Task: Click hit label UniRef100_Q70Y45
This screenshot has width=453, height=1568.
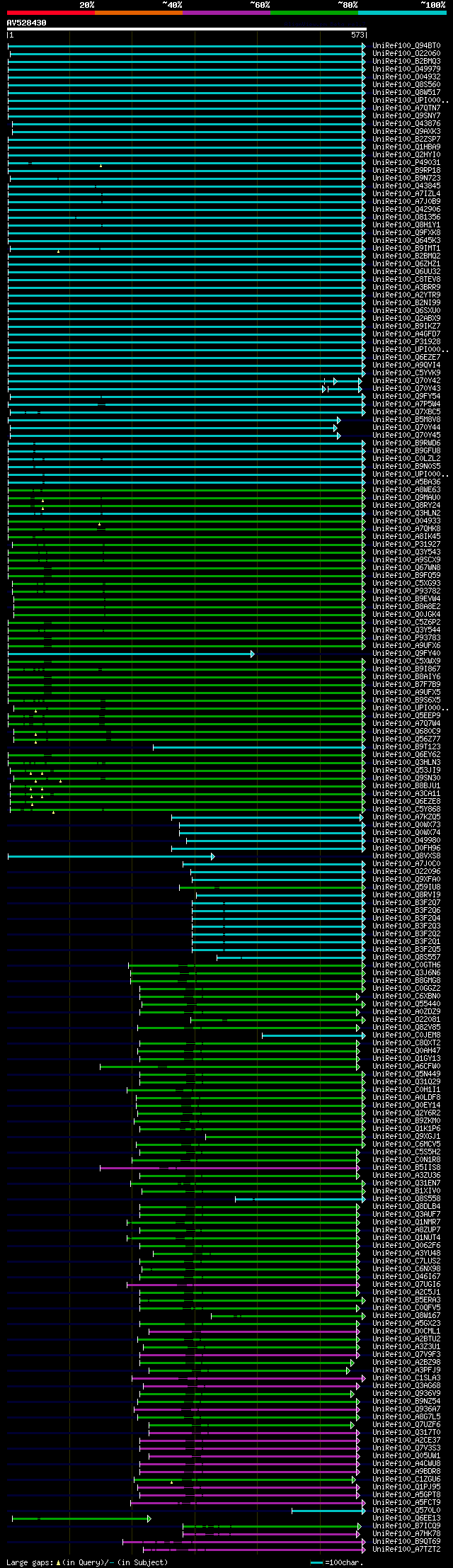Action: 406,435
